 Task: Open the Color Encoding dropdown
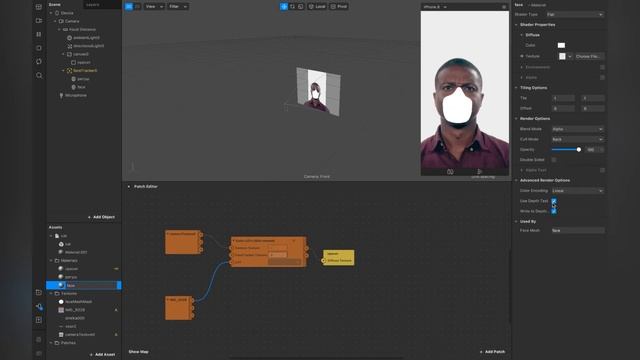click(577, 191)
